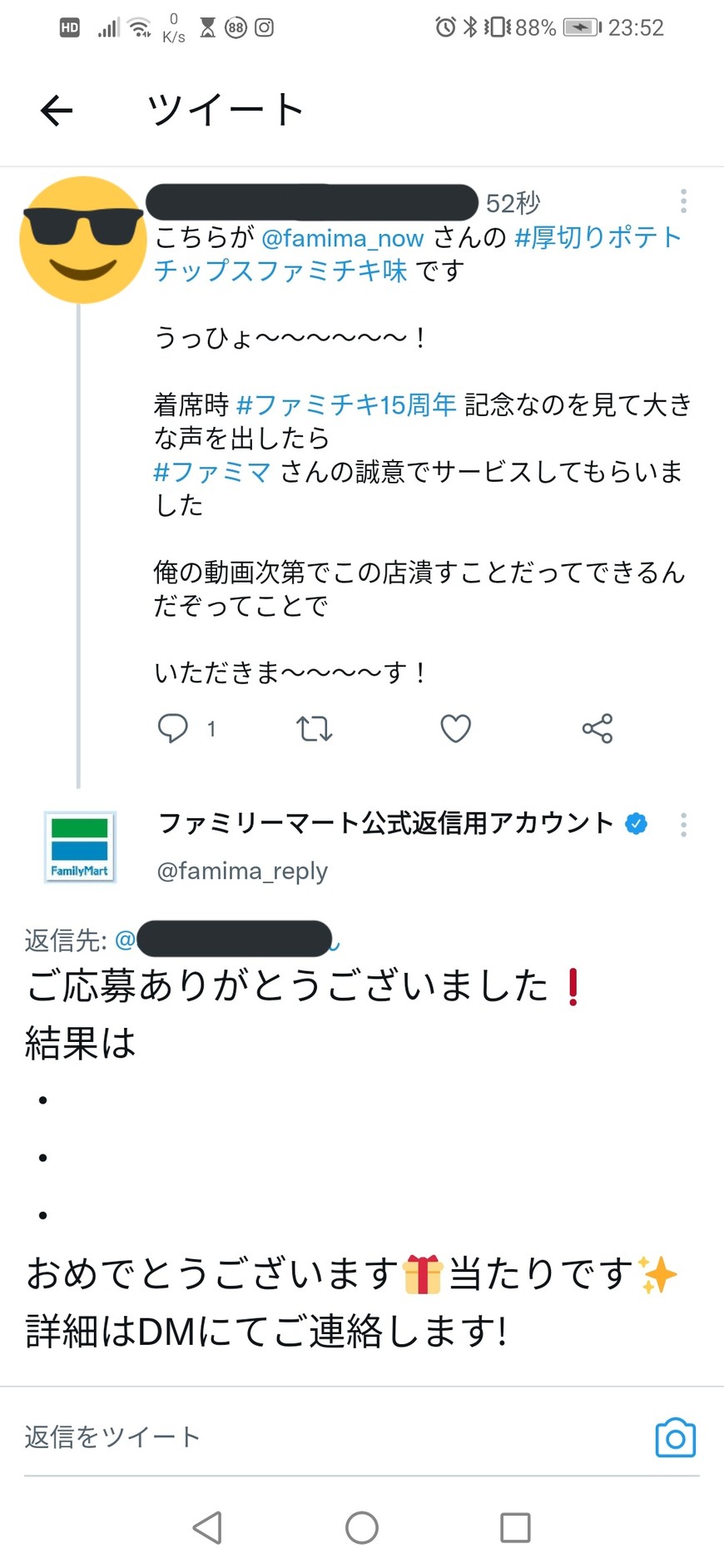Retweet the first tweet
Screen dimensions: 724x1568
315,729
